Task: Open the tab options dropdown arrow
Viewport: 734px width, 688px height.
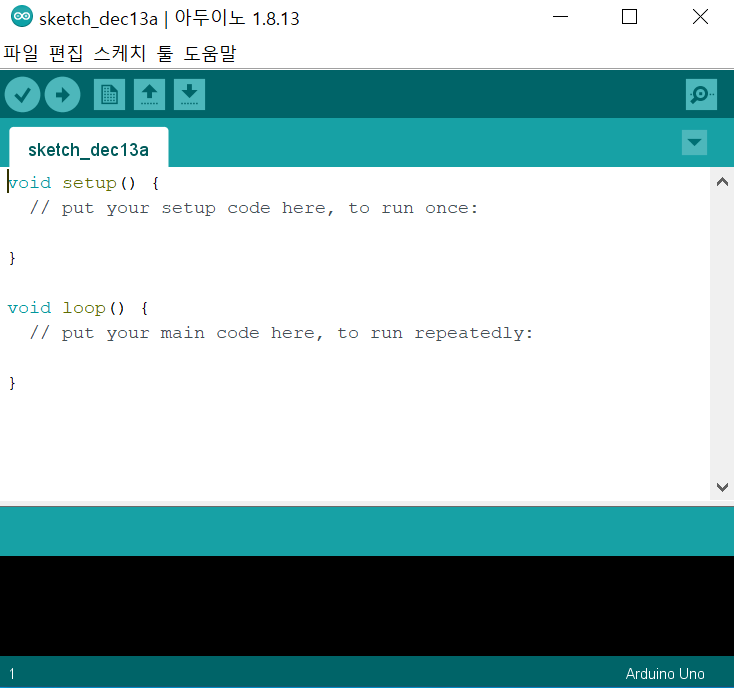Action: tap(694, 142)
